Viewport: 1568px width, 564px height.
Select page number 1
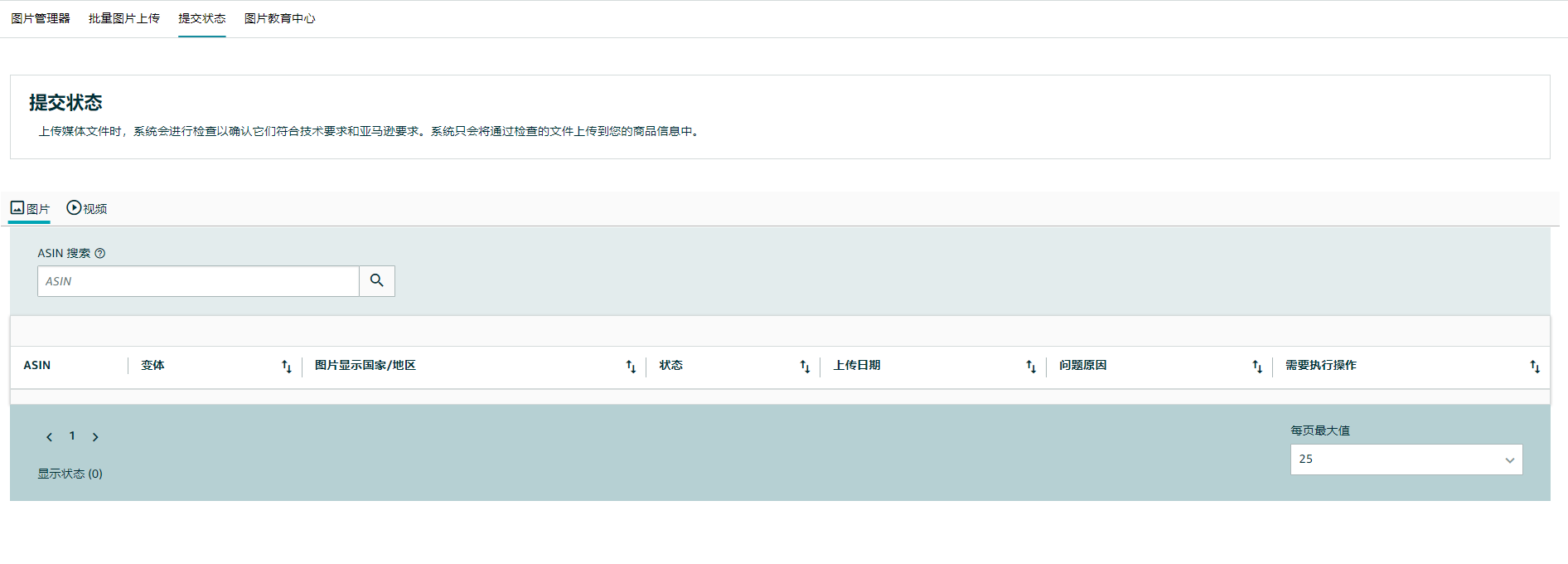tap(72, 436)
